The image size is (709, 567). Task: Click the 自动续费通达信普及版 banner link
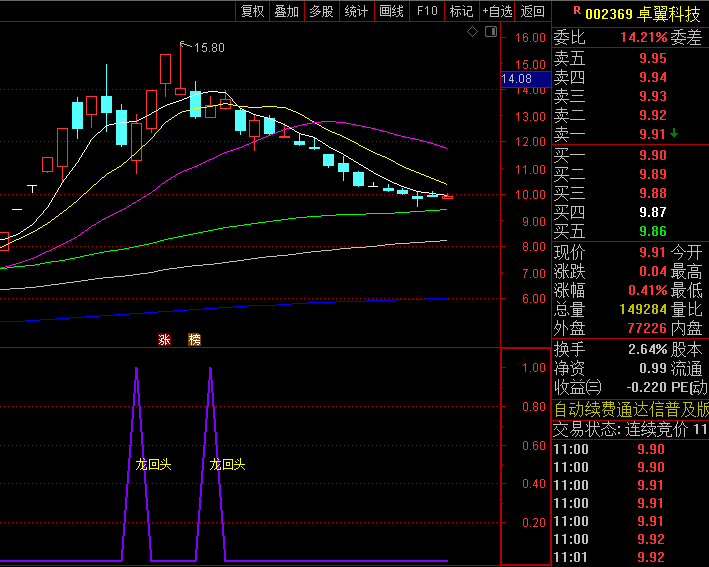point(631,409)
